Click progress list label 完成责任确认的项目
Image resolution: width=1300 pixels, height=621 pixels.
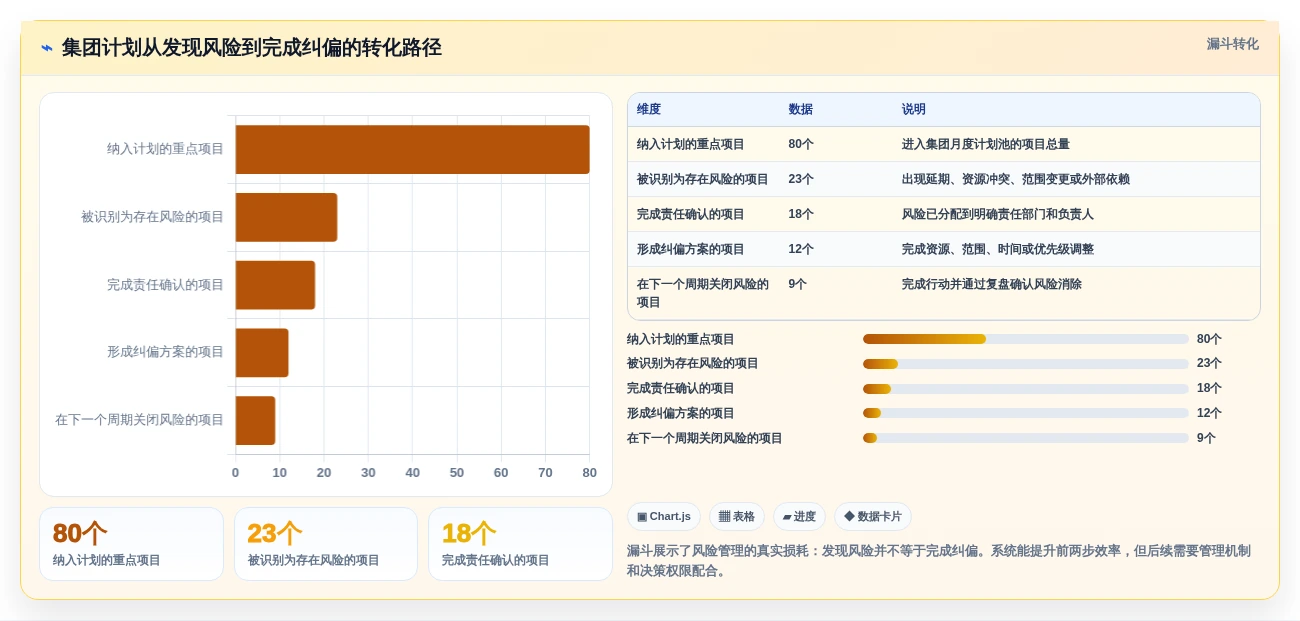click(681, 388)
